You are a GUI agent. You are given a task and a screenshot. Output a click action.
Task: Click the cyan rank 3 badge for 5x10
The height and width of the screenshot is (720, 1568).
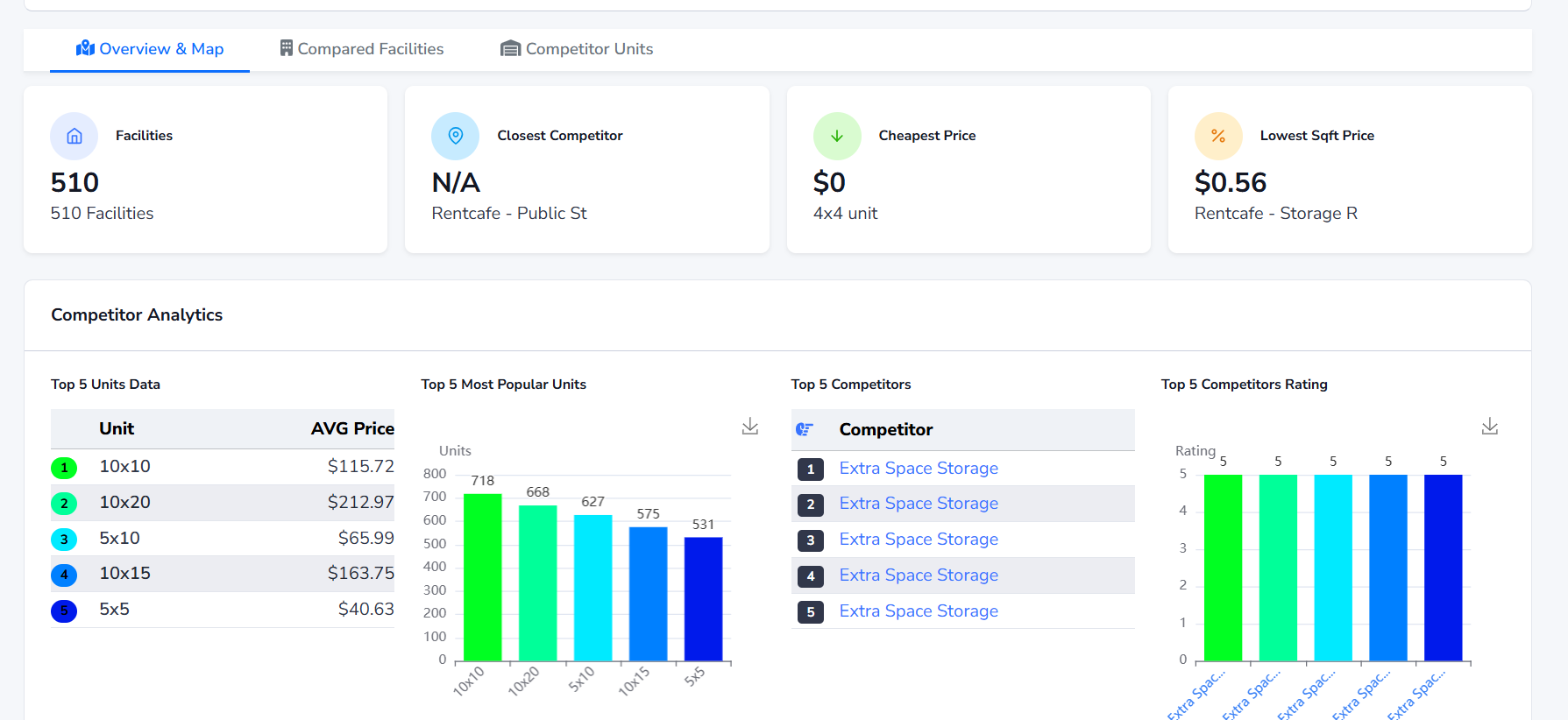[x=64, y=540]
